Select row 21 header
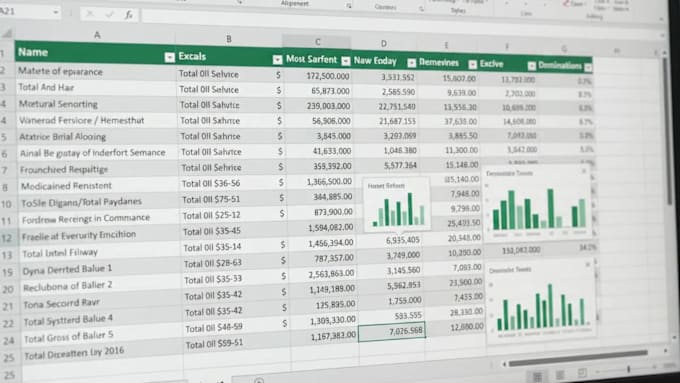 (8, 307)
